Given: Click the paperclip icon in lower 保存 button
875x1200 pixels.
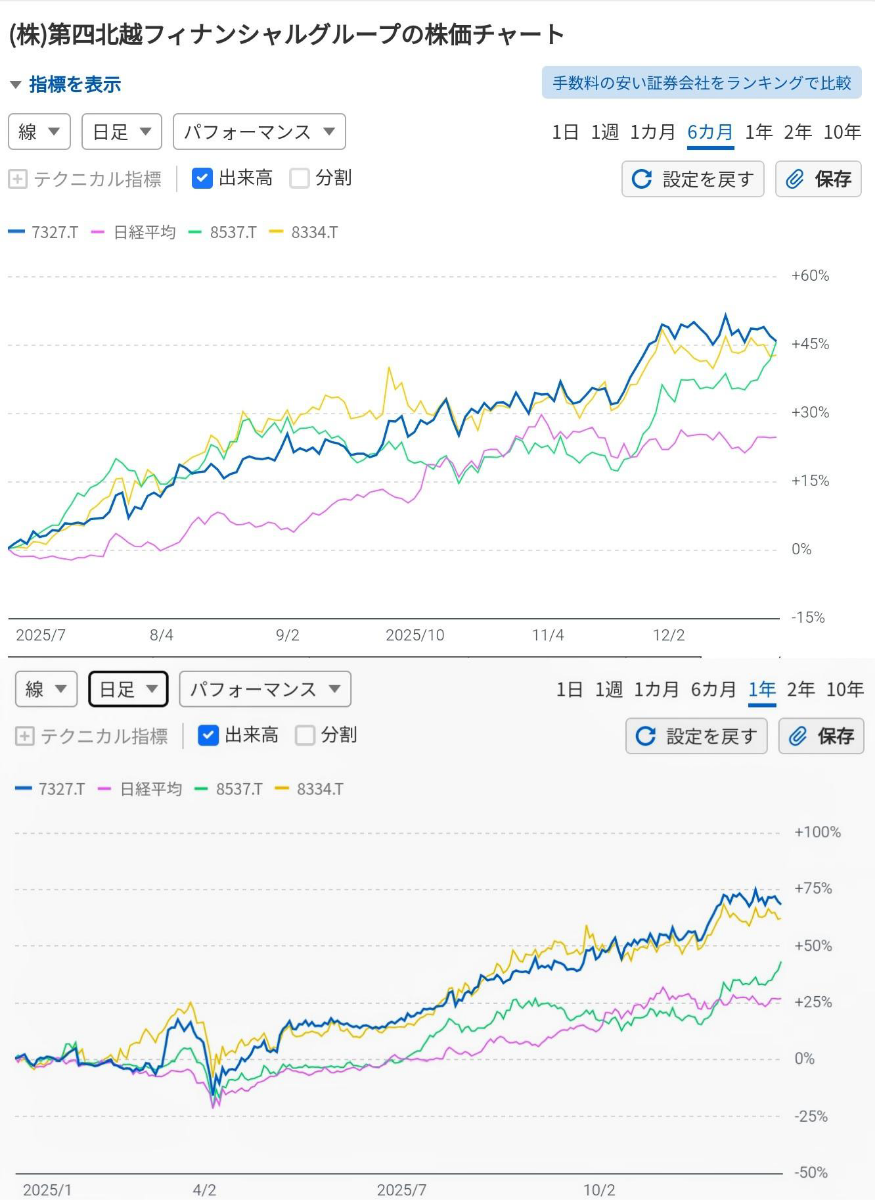Looking at the screenshot, I should tap(798, 736).
